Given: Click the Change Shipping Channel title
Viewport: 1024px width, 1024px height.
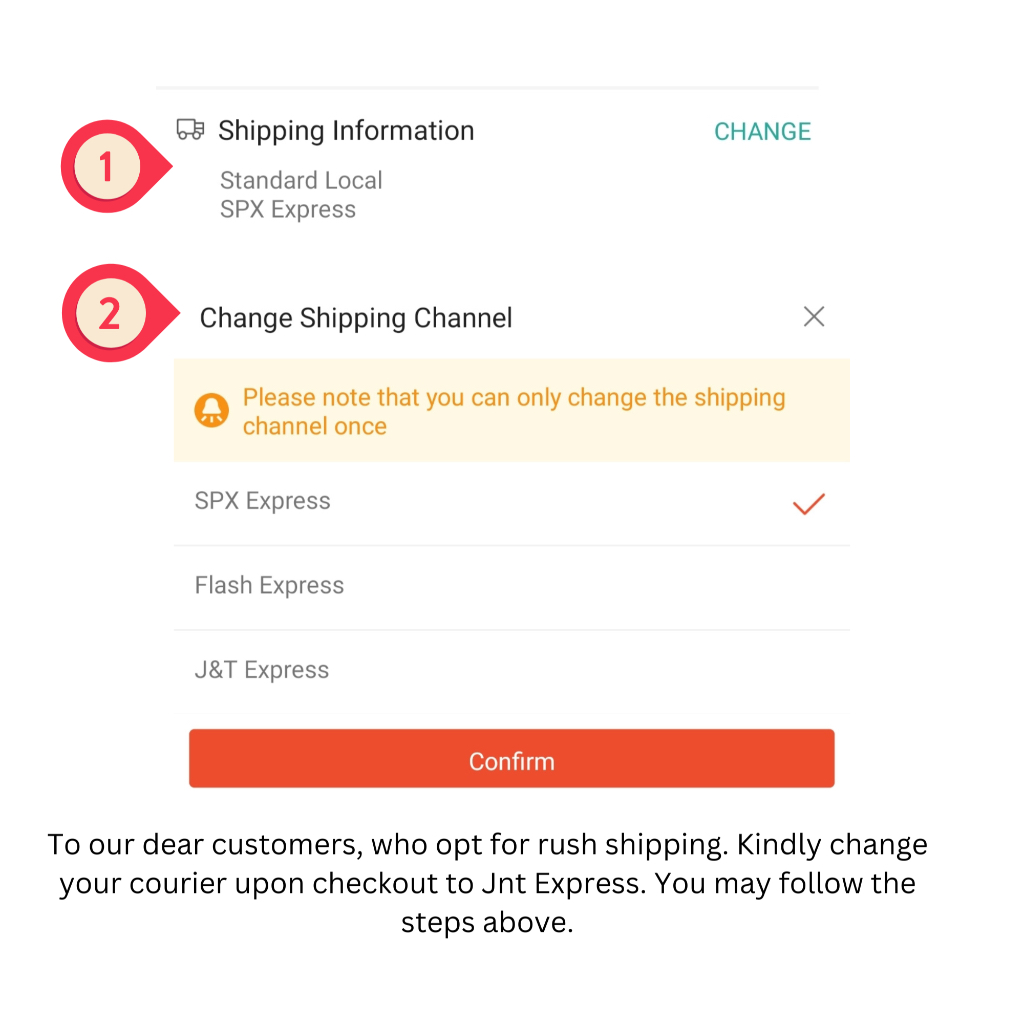Looking at the screenshot, I should coord(356,319).
